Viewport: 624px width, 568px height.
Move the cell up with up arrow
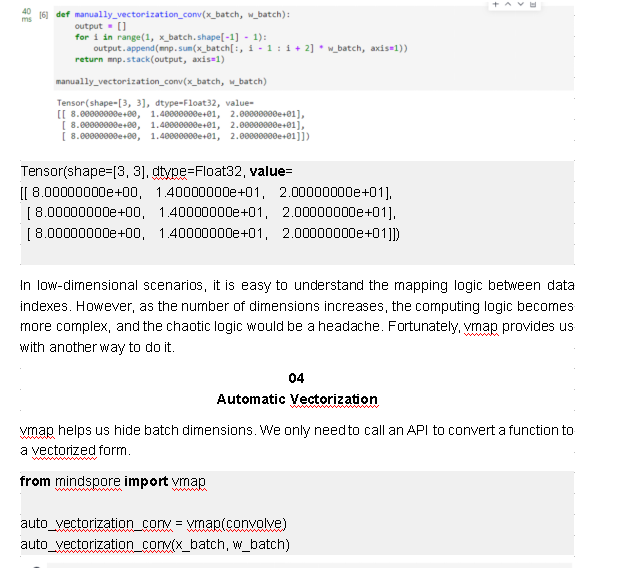click(x=507, y=6)
